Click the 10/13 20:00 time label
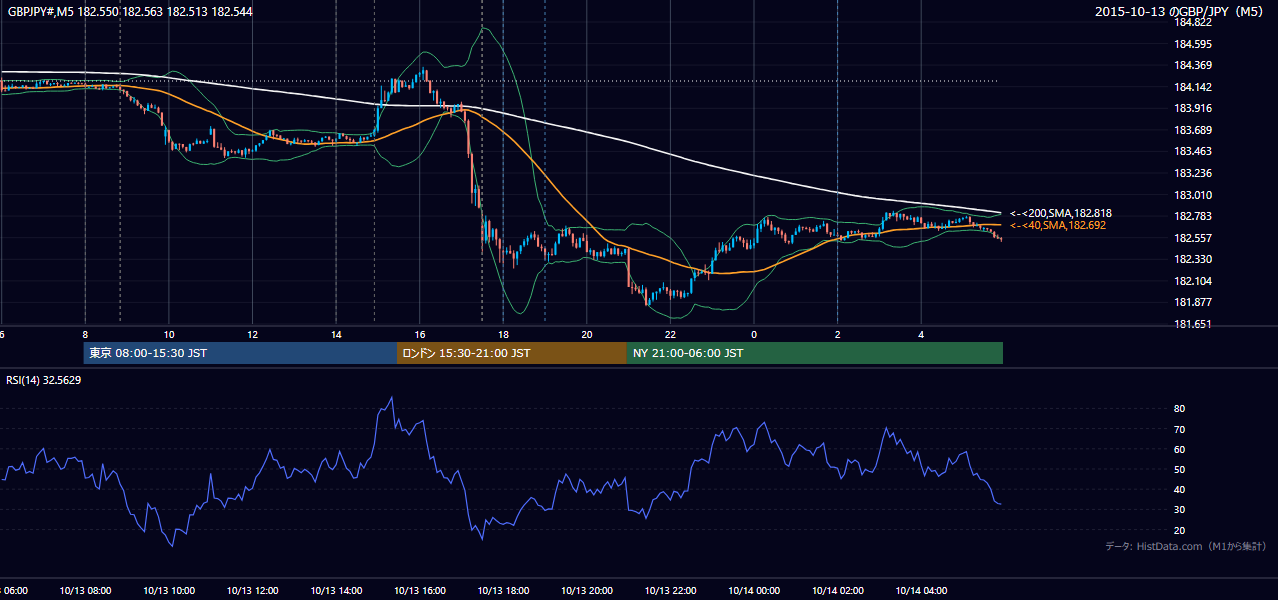This screenshot has width=1278, height=600. pos(587,591)
